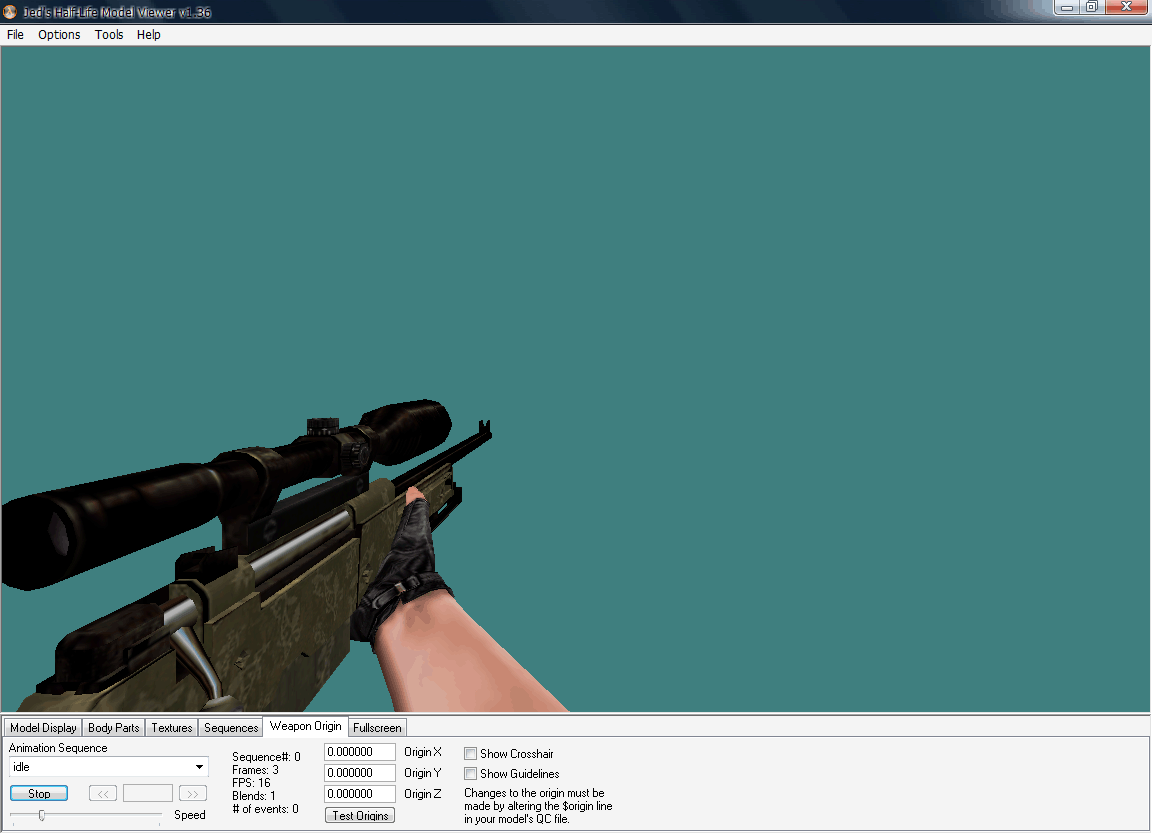Click the 'Frames: 3' info text
1152x834 pixels.
255,770
